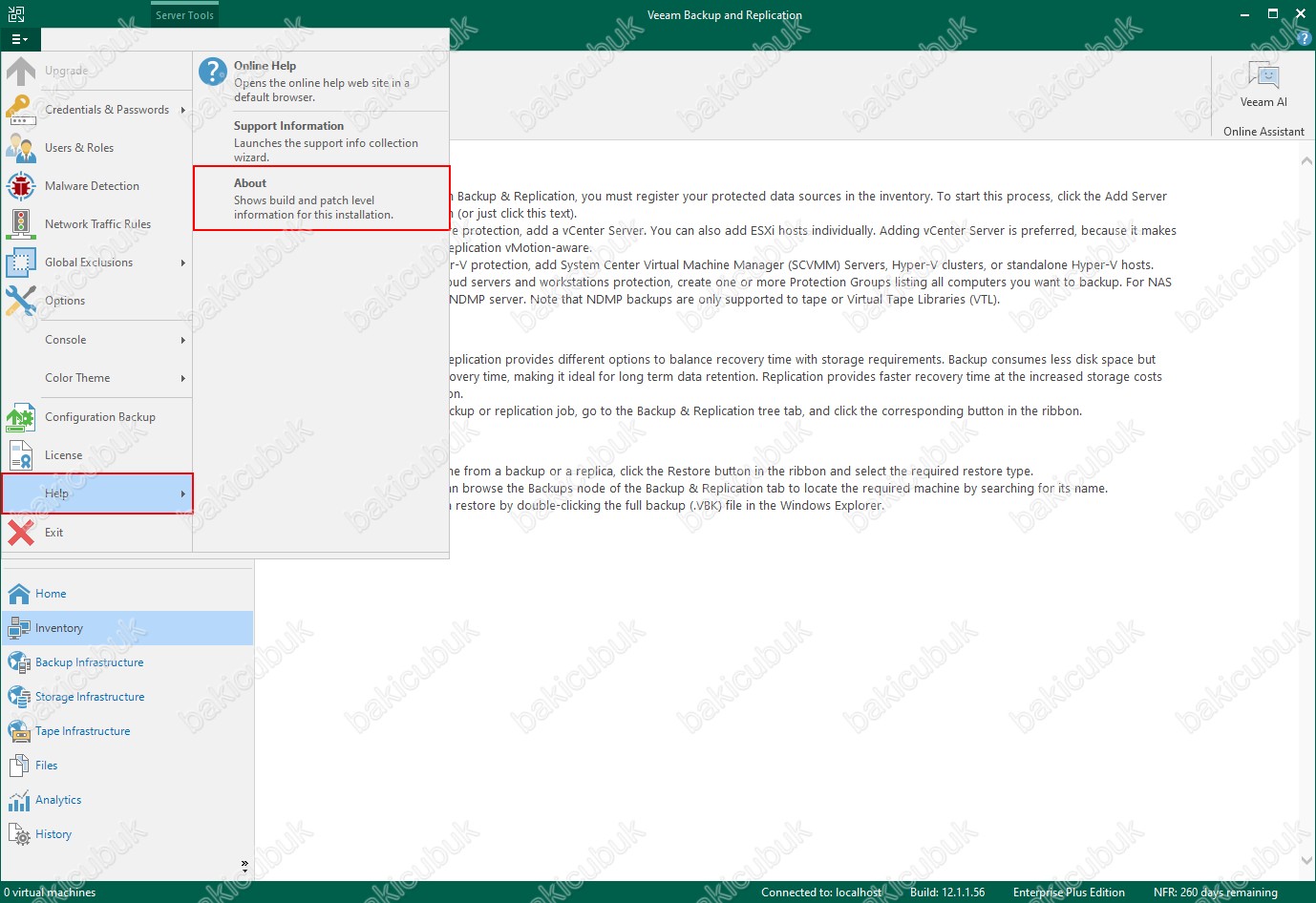
Task: Click '0 virtual machines' status text
Action: click(50, 892)
